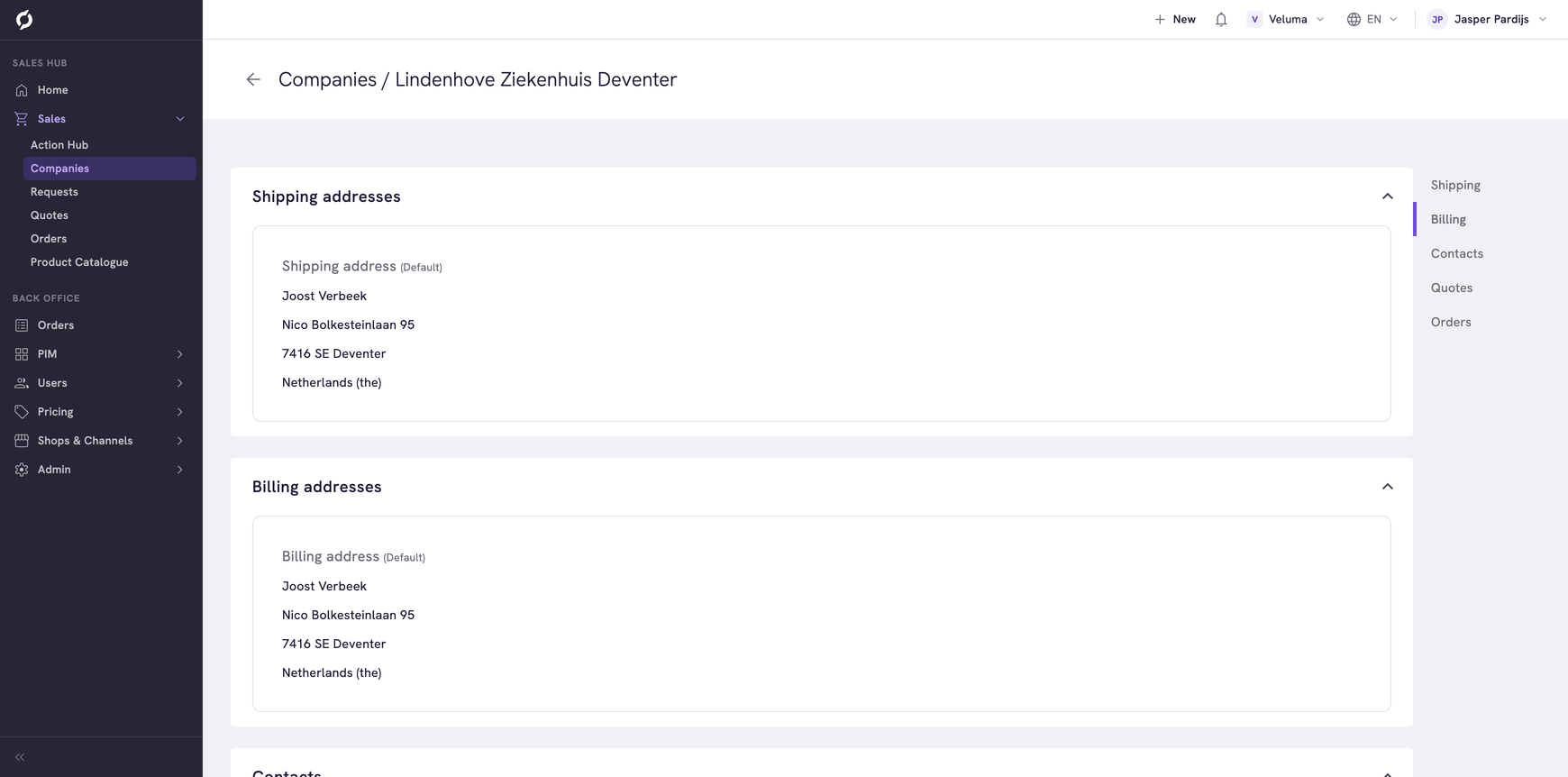This screenshot has height=777, width=1568.
Task: Click the Admin gear icon
Action: [22, 470]
